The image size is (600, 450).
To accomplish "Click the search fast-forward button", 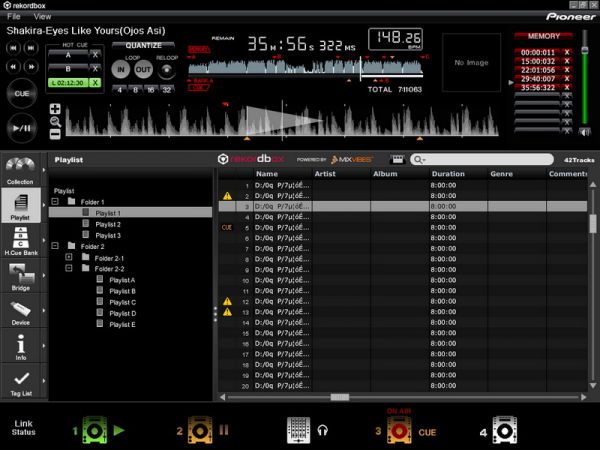I will 31,67.
